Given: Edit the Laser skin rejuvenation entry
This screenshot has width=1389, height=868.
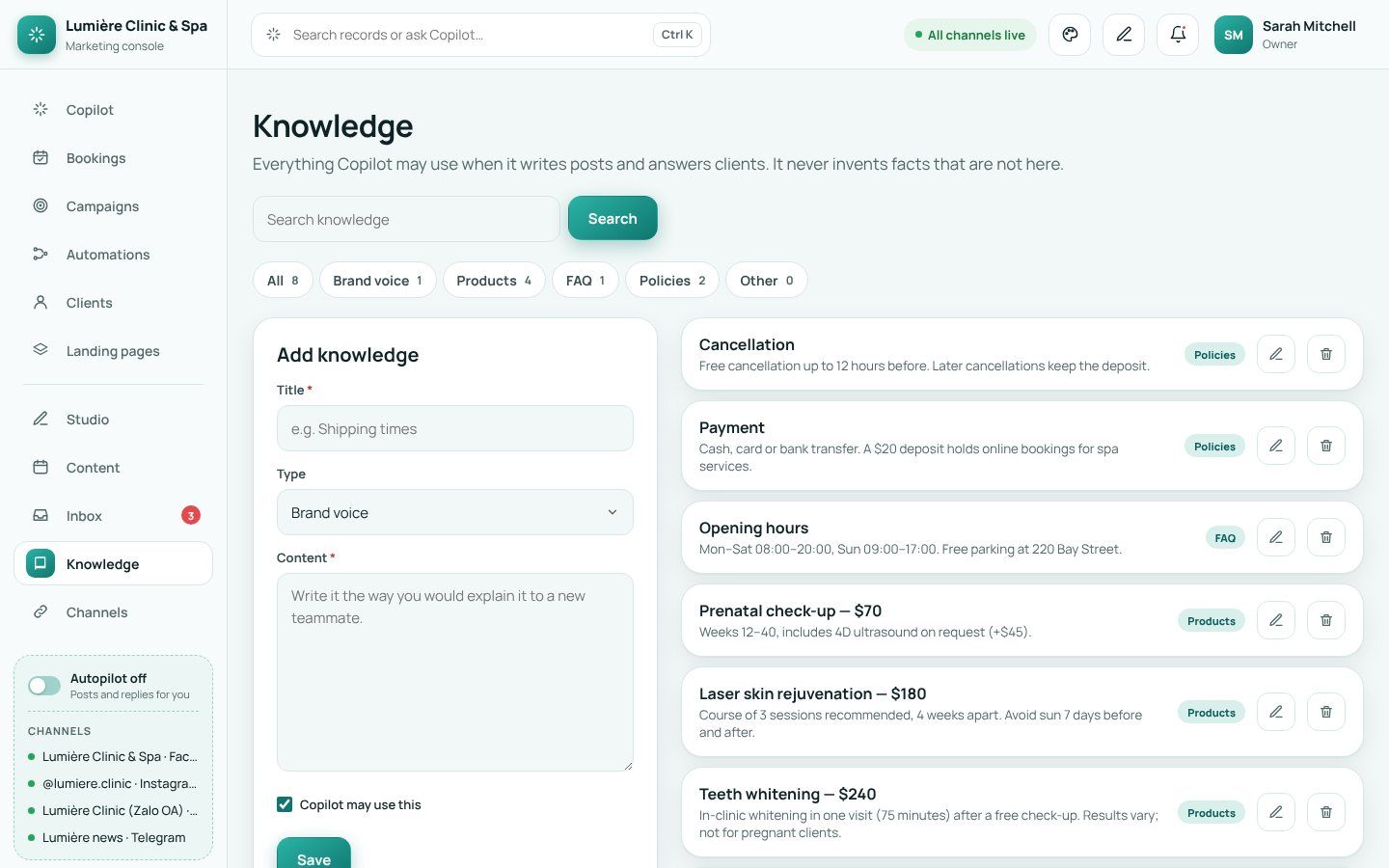Looking at the screenshot, I should (1276, 712).
